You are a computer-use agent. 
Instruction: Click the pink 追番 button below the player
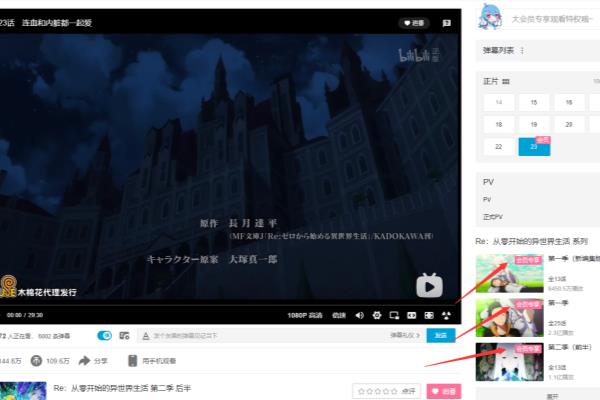pos(444,391)
